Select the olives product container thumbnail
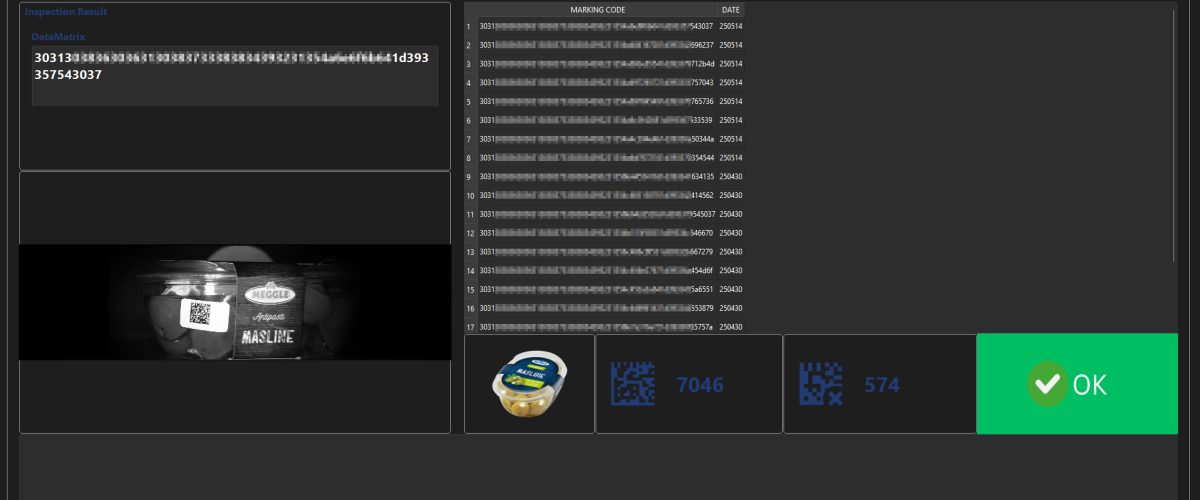 [x=529, y=385]
